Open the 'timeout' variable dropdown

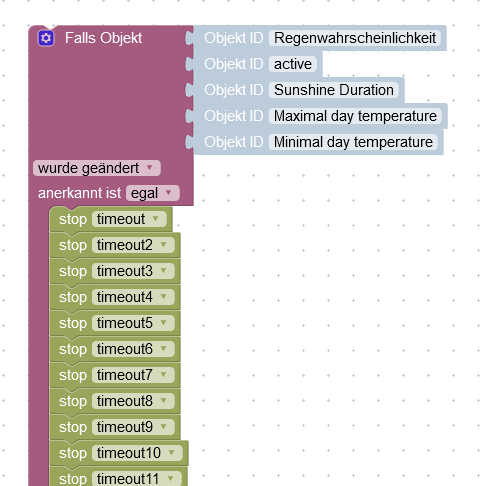pyautogui.click(x=129, y=219)
